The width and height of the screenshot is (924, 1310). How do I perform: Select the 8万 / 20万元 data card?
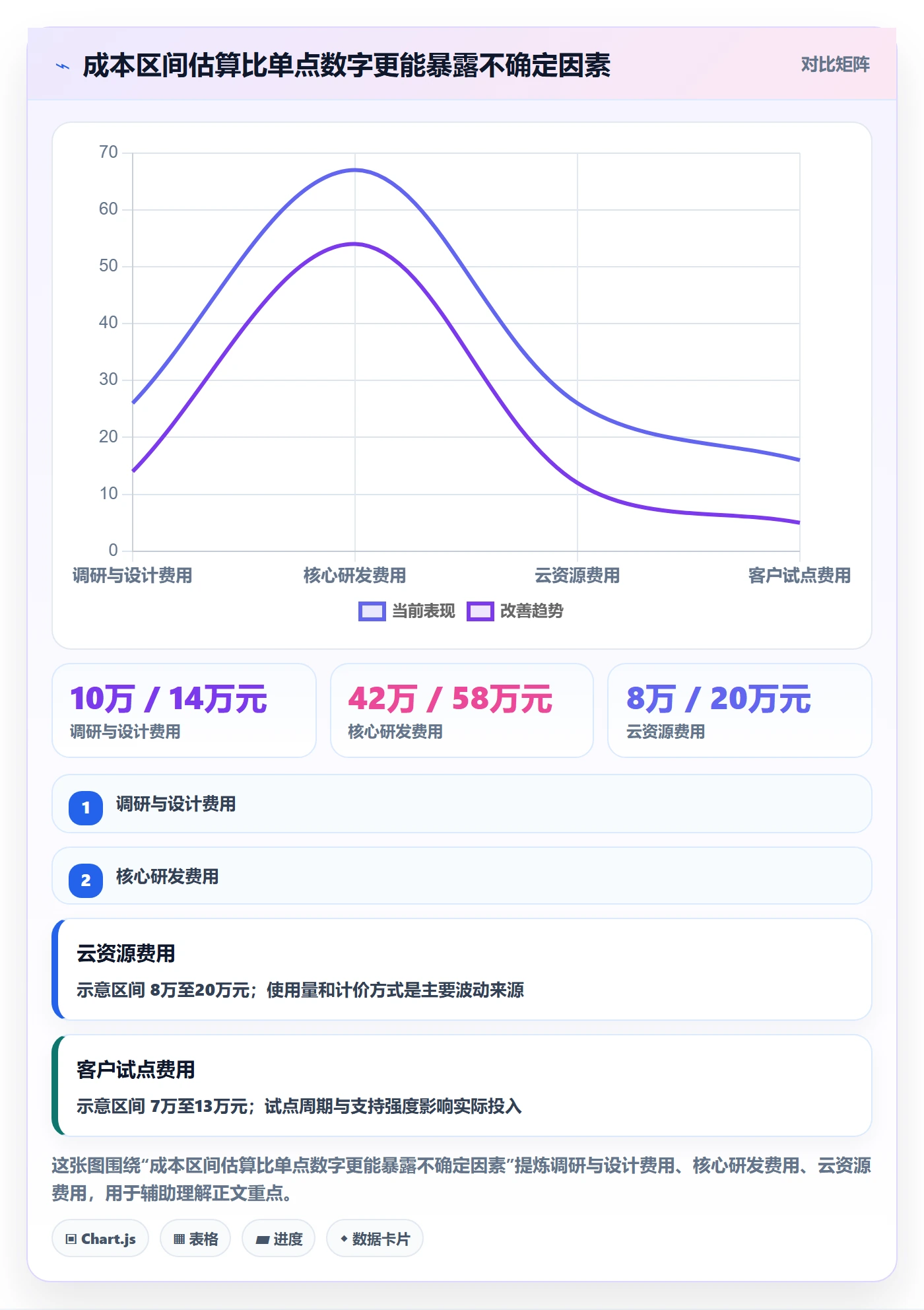coord(740,710)
